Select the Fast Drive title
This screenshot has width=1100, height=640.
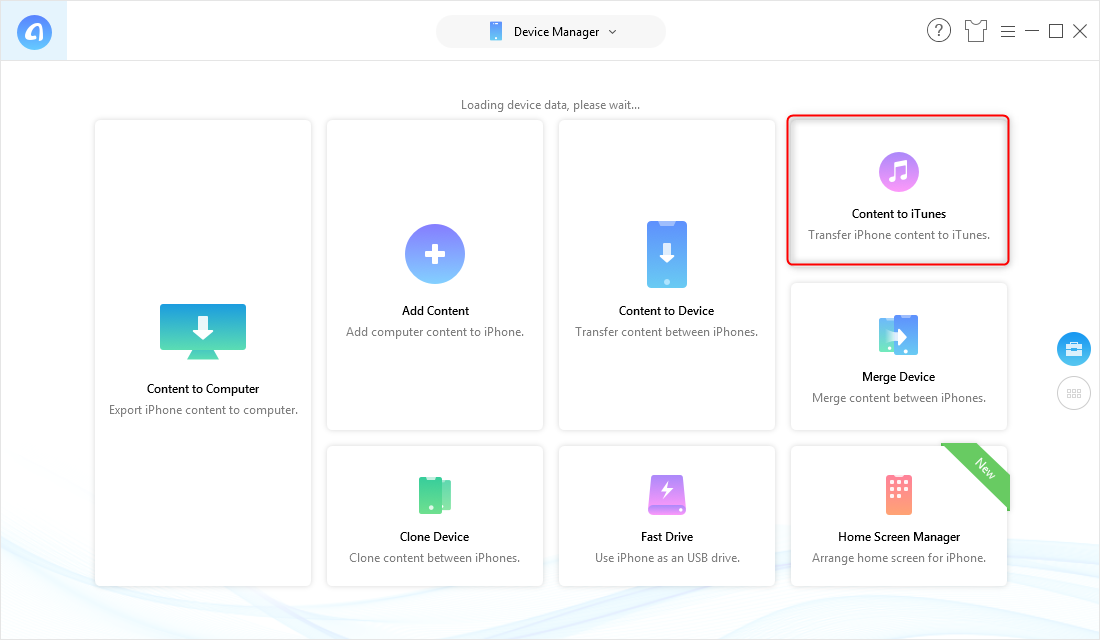coord(666,537)
